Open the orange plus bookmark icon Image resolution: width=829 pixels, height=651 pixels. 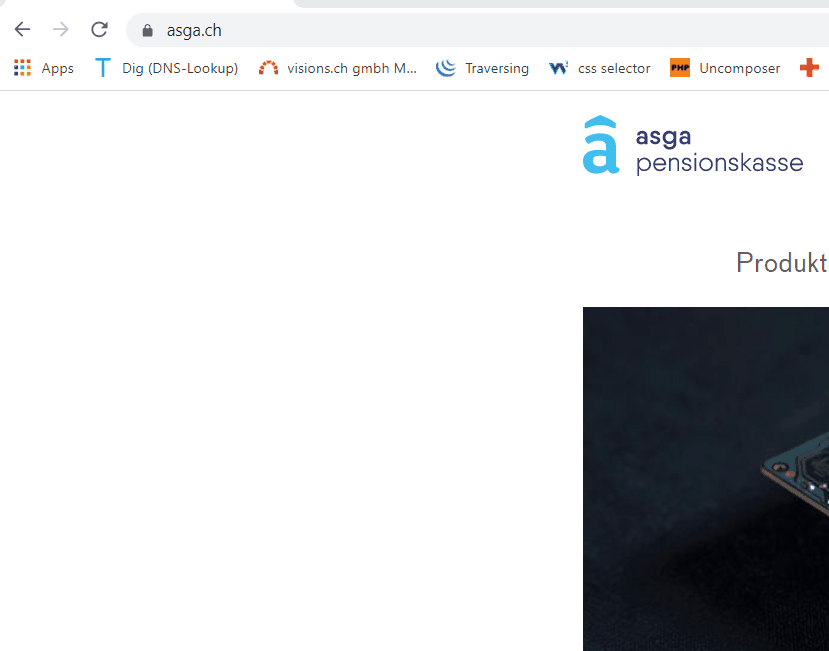click(809, 68)
